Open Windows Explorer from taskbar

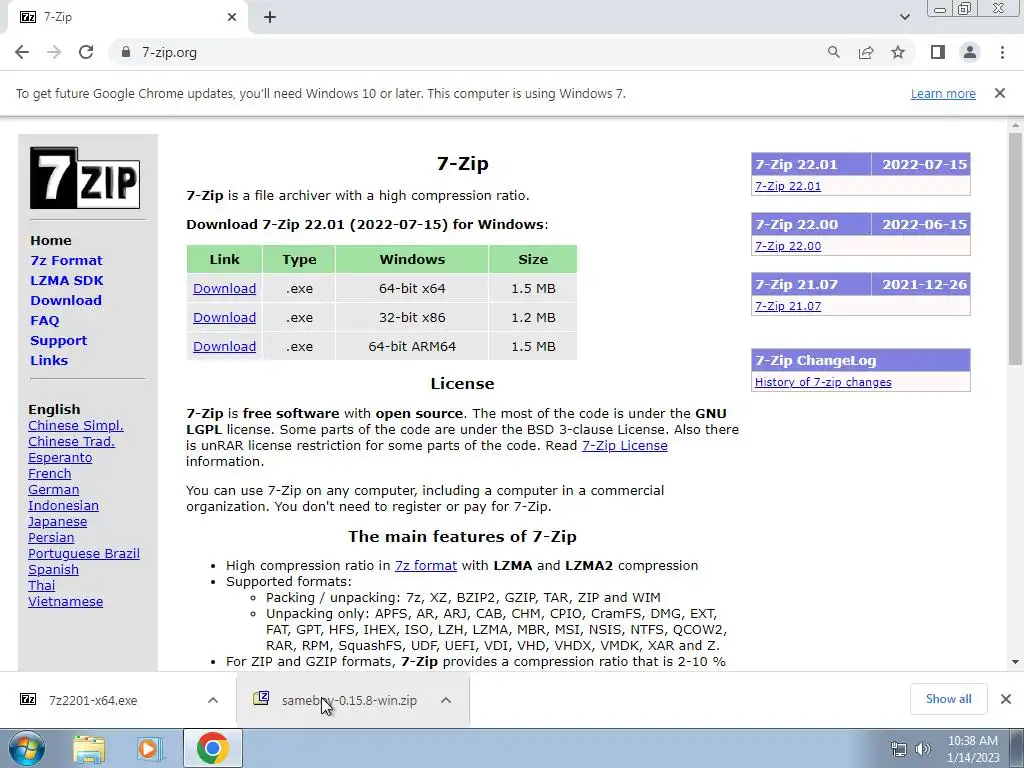click(89, 748)
